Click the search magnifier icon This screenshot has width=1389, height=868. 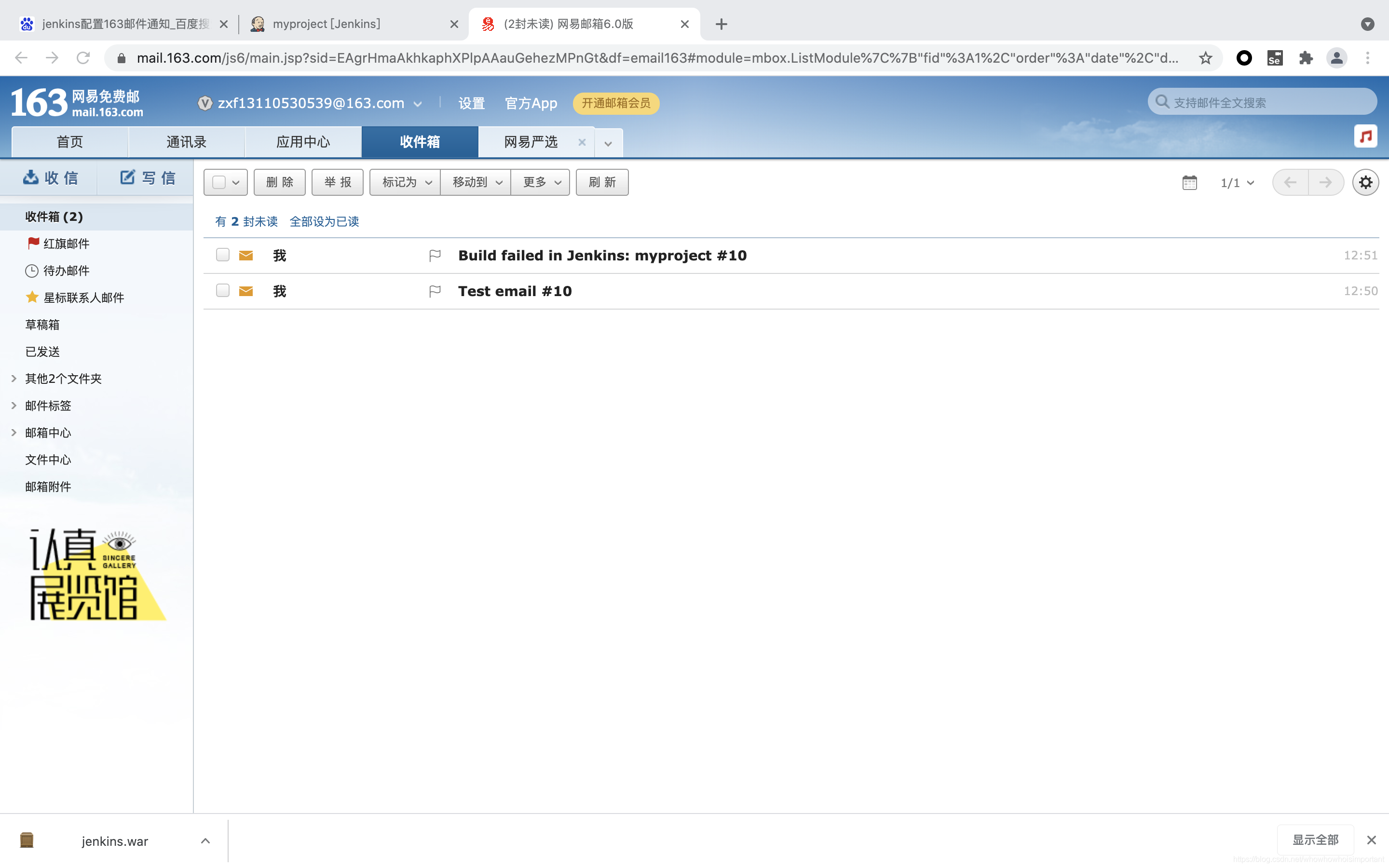pos(1162,102)
